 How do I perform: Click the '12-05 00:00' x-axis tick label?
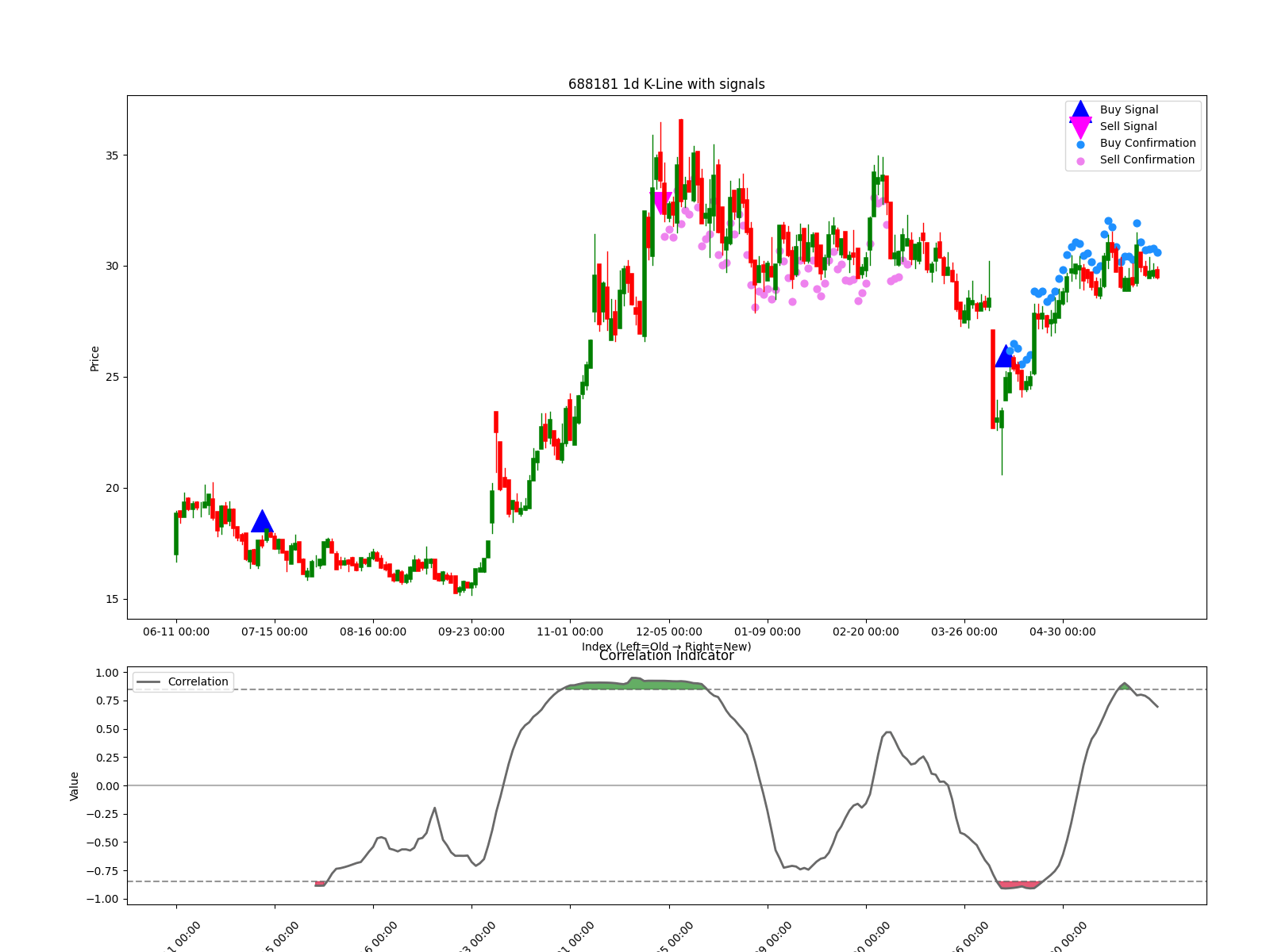[x=669, y=632]
